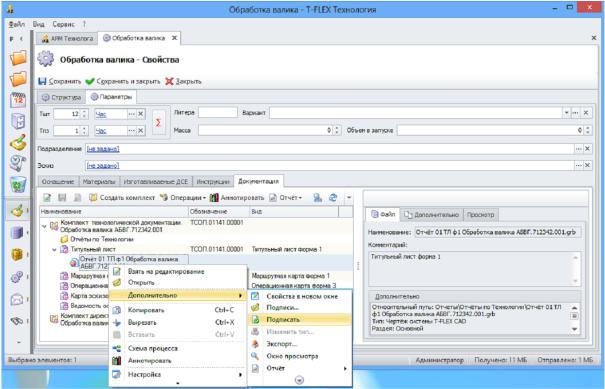605x389 pixels.
Task: Choose Вырезать in context menu
Action: coord(177,322)
